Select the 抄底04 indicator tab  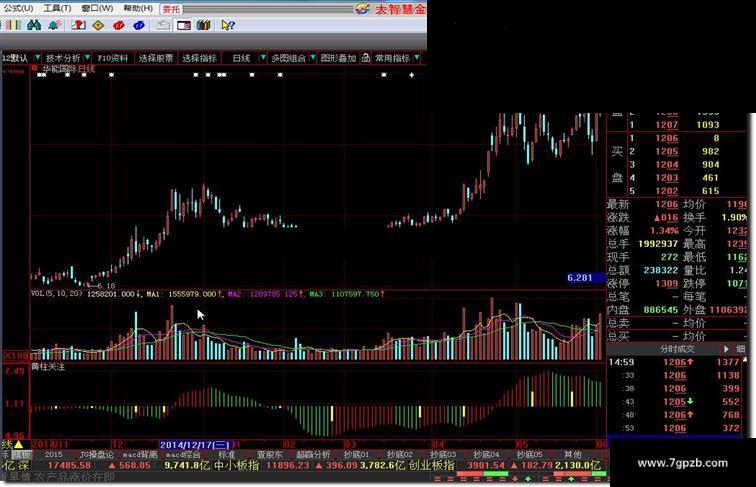(x=486, y=455)
